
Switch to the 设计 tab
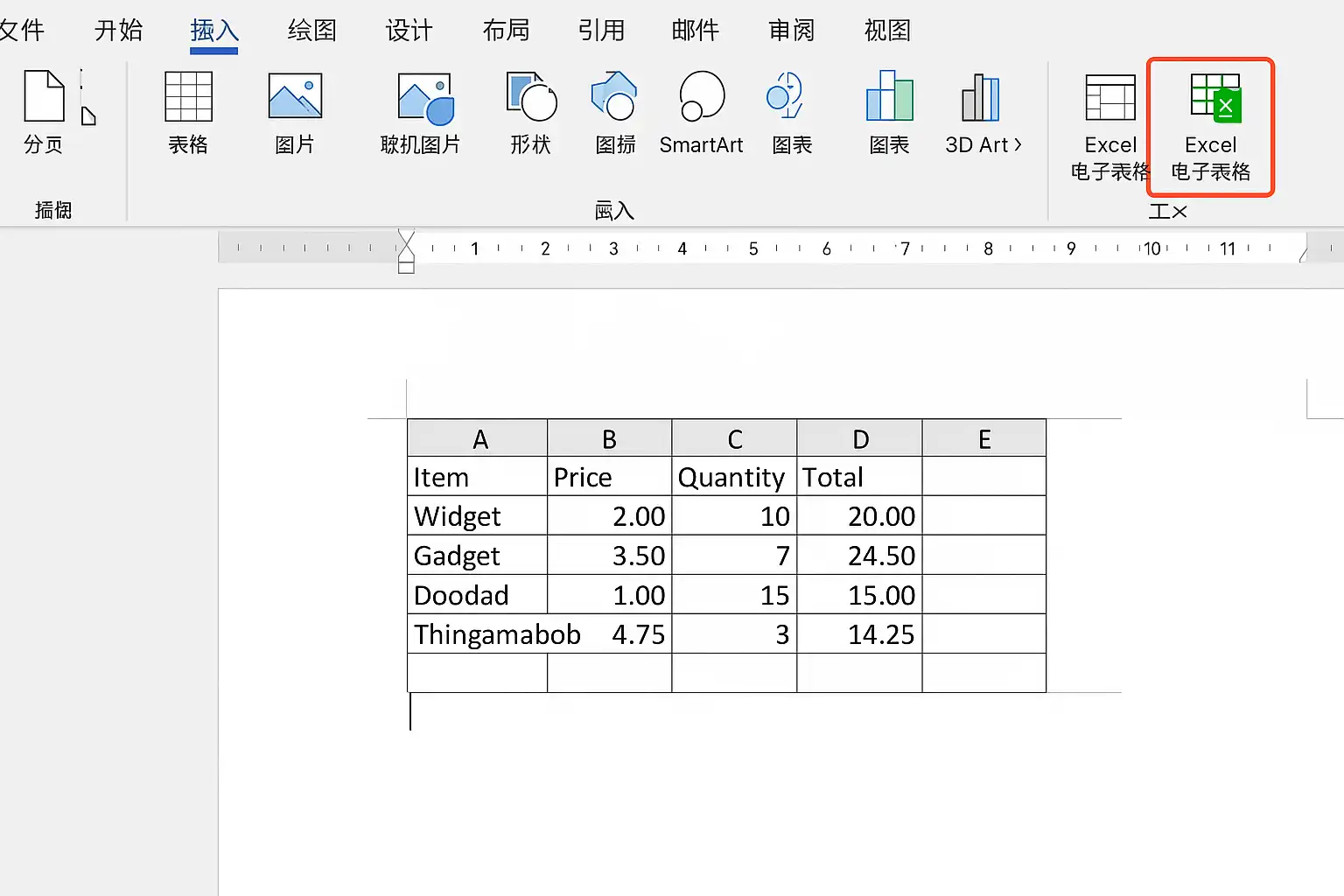409,31
